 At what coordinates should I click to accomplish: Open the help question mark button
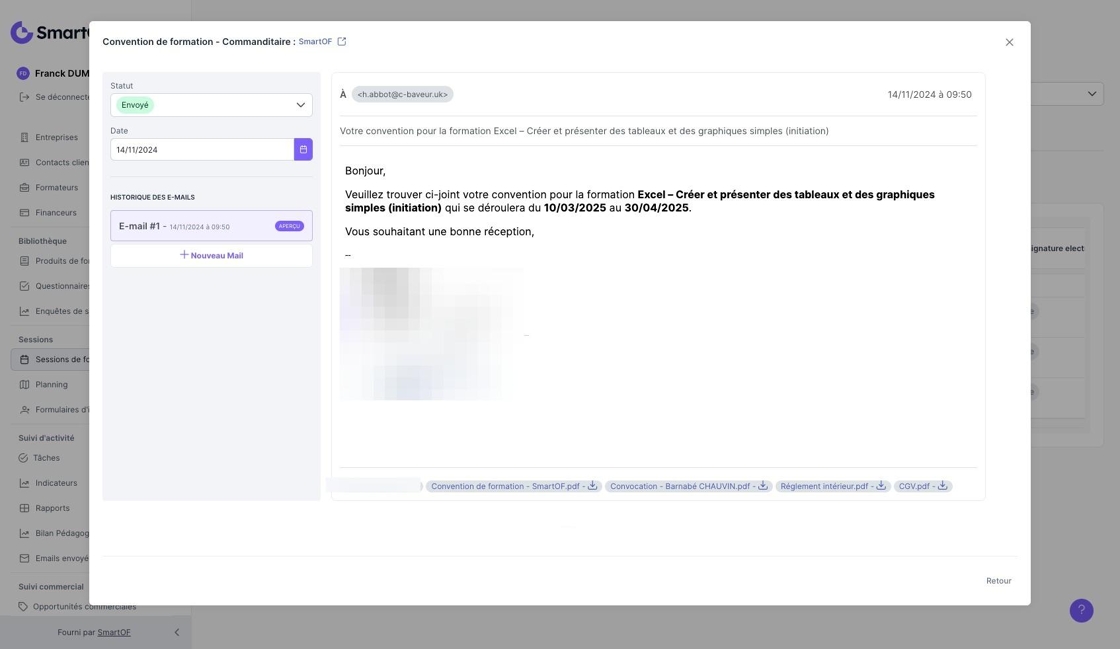[x=1081, y=610]
